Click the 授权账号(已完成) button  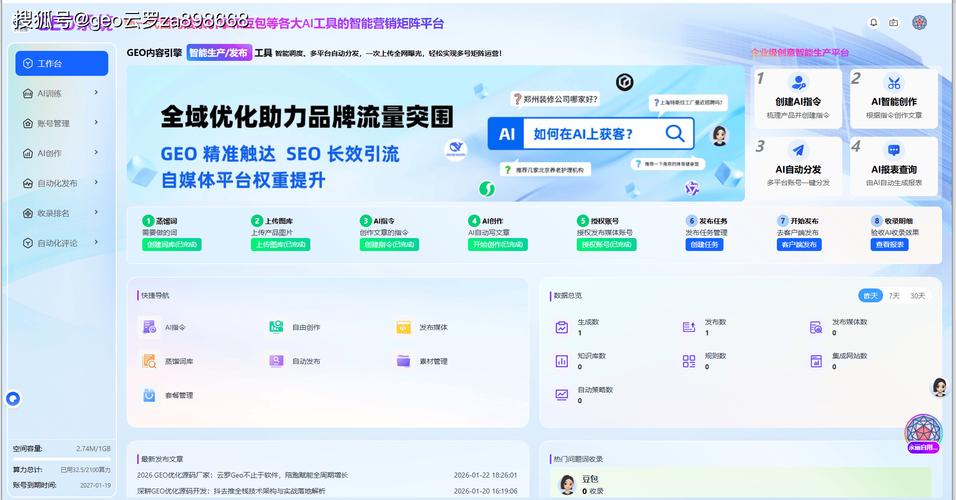click(x=607, y=245)
